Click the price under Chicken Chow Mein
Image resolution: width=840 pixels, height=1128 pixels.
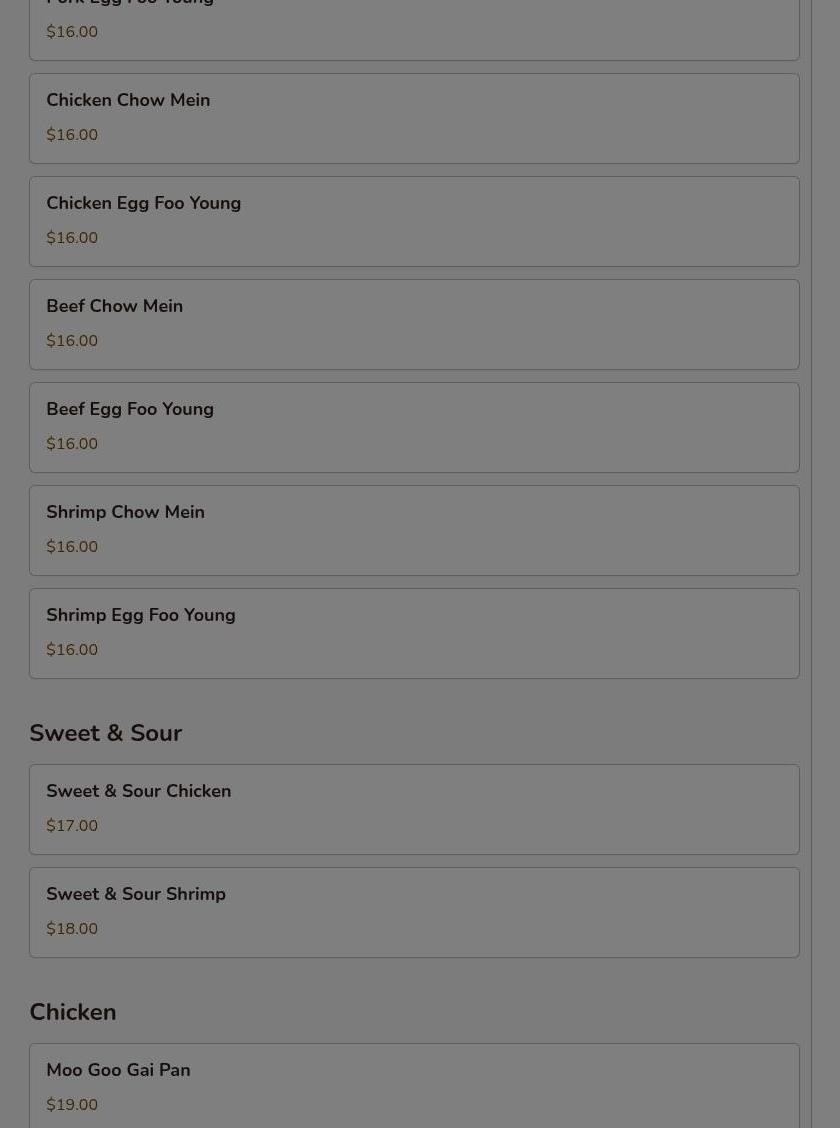click(72, 135)
